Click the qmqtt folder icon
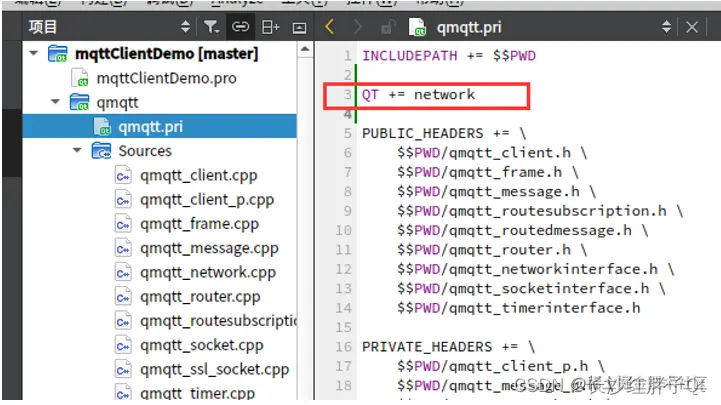Viewport: 721px width, 405px height. coord(80,103)
